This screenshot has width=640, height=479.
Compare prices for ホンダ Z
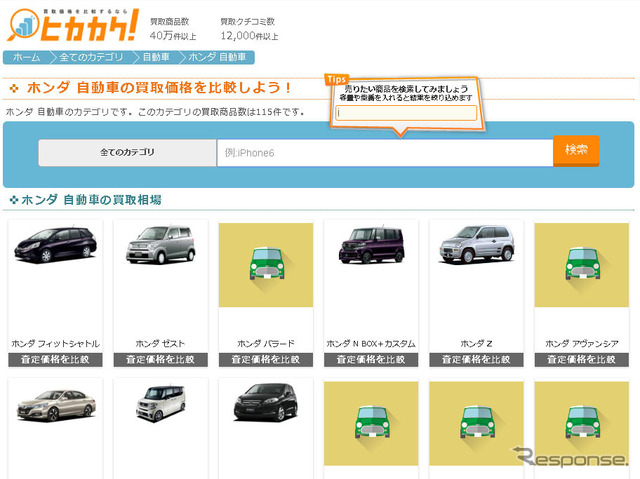(476, 359)
